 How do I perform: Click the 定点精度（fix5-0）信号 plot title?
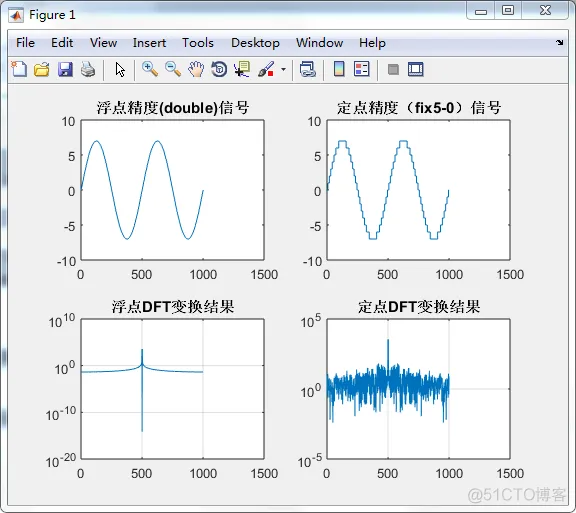coord(419,108)
